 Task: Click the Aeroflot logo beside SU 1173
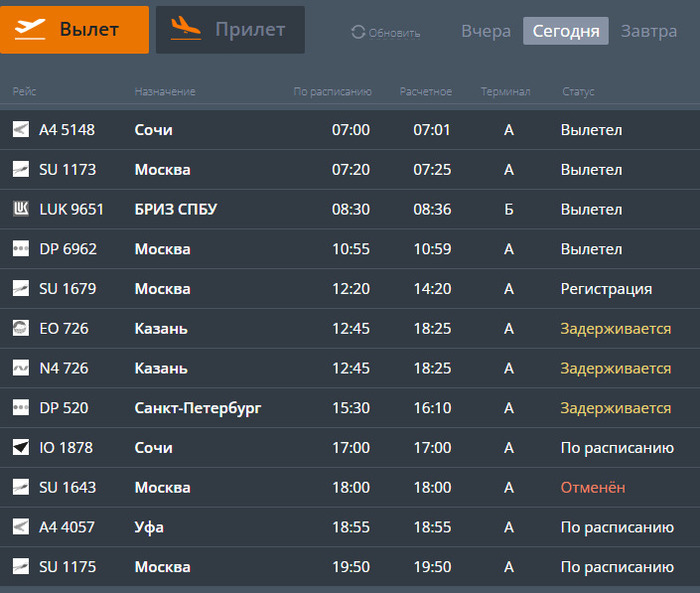21,169
